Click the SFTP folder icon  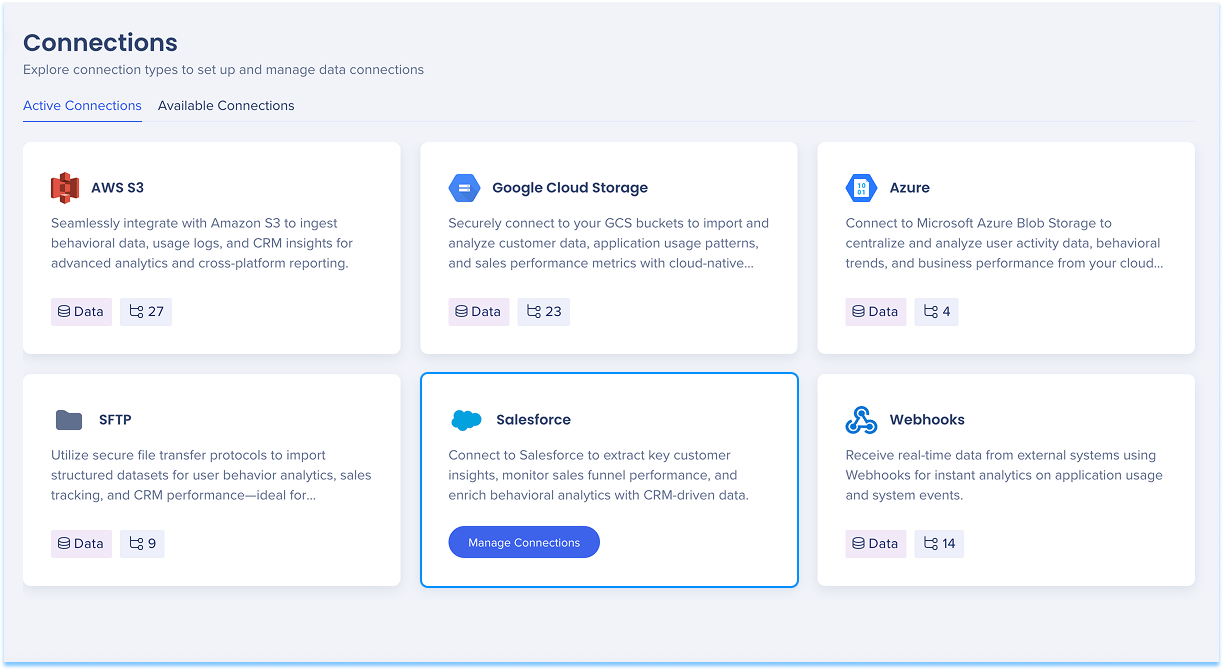click(x=69, y=420)
